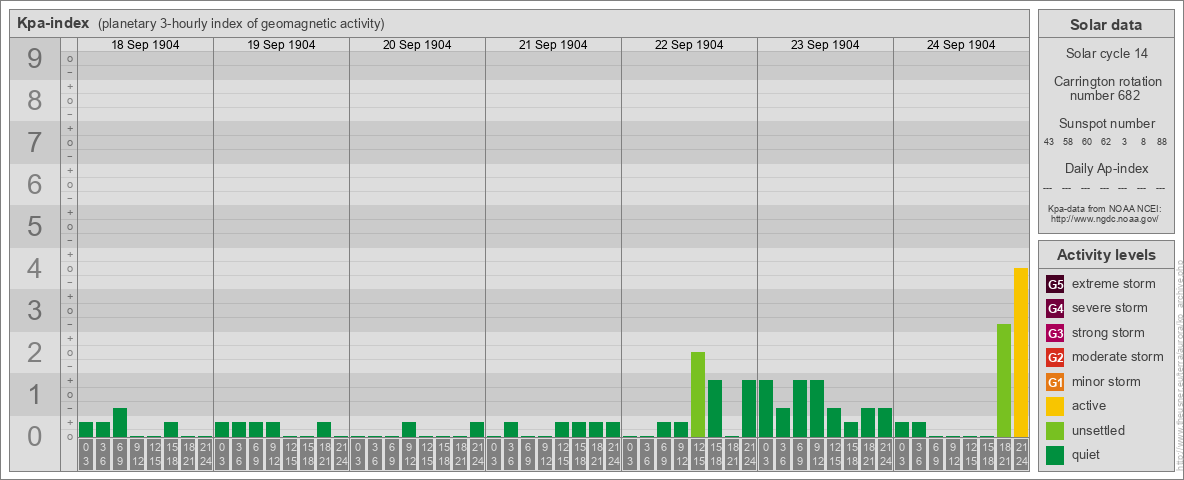
Task: Click sunspot value 62
Action: 1105,141
